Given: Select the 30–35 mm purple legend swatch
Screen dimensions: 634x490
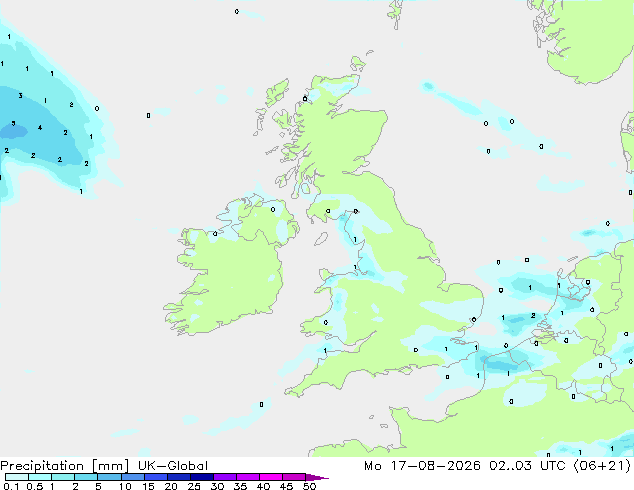Looking at the screenshot, I should (225, 477).
